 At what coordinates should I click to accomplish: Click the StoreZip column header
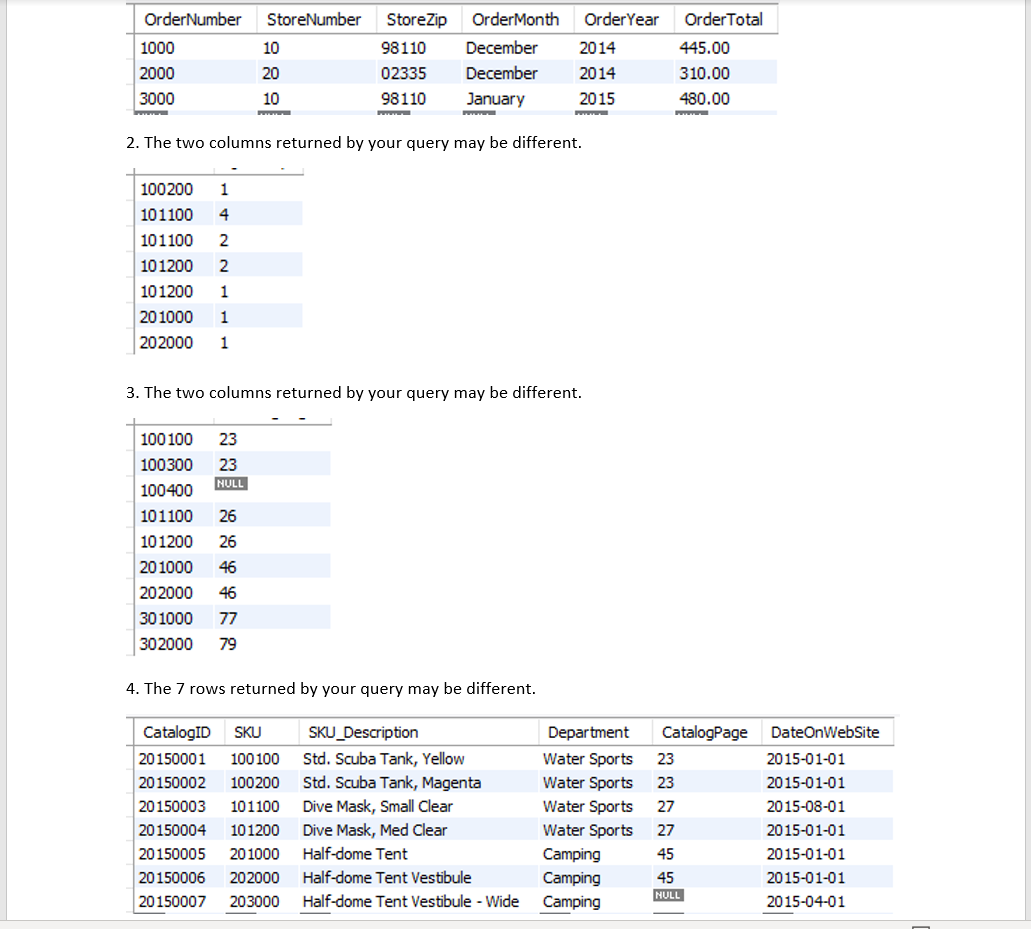pyautogui.click(x=417, y=19)
